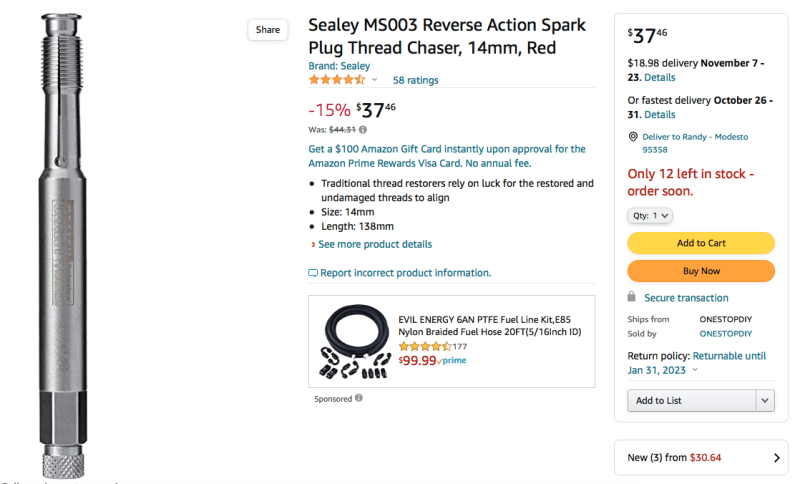The width and height of the screenshot is (800, 484).
Task: Click the Secure transaction lock icon
Action: pos(632,297)
